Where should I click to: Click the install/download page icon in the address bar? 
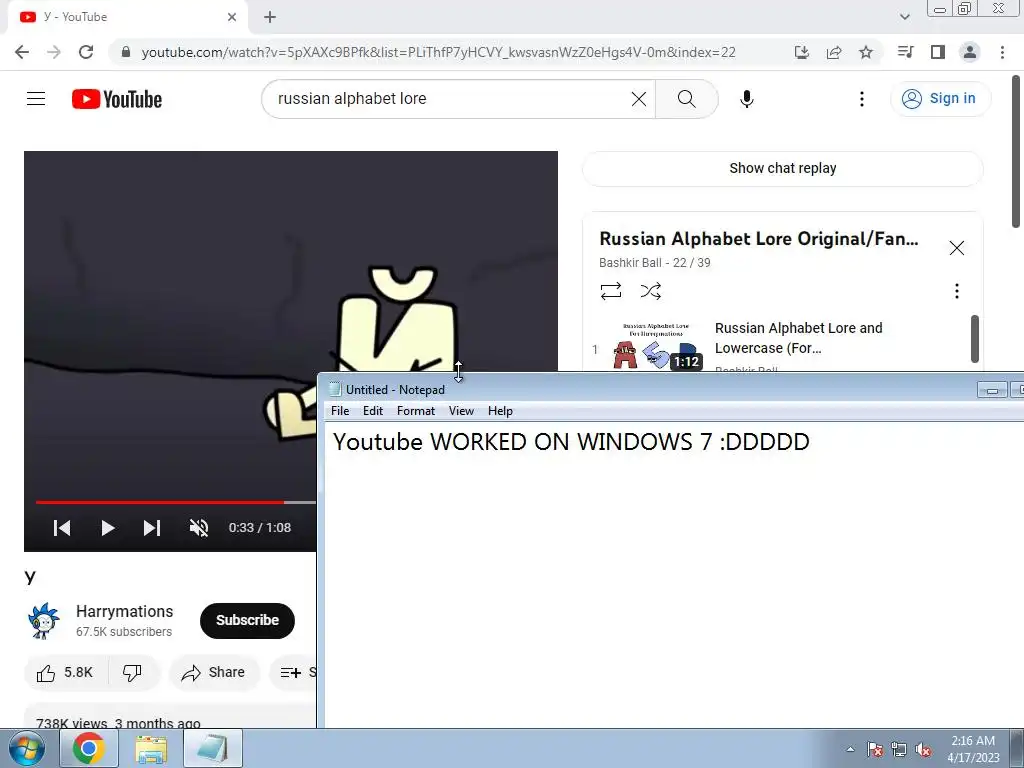point(802,52)
